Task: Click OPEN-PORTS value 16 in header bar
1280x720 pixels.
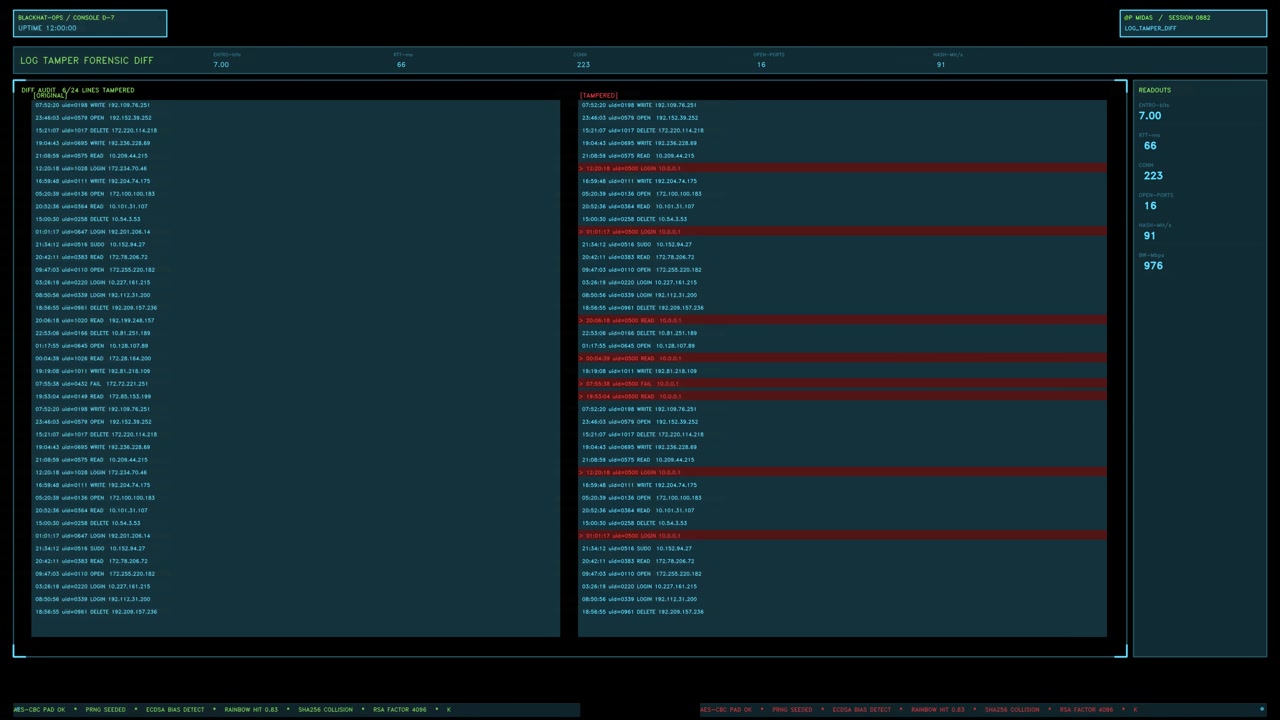Action: 761,65
